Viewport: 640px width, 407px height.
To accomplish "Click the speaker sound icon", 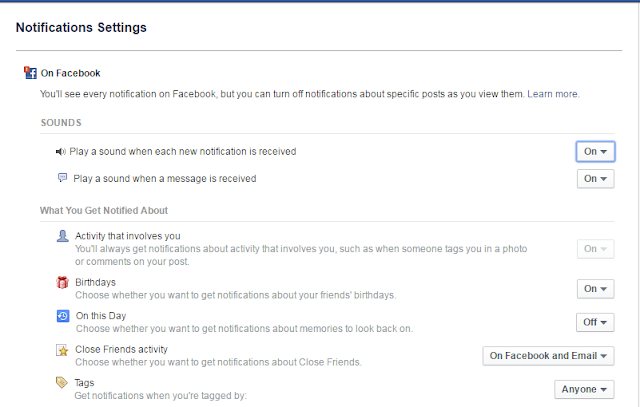I will click(x=62, y=151).
